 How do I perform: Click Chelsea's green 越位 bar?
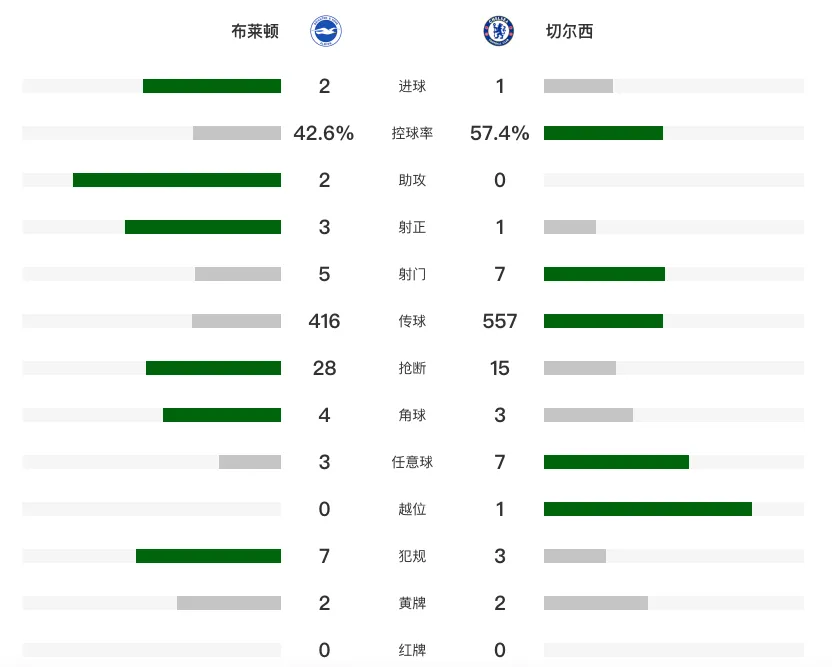pos(648,509)
